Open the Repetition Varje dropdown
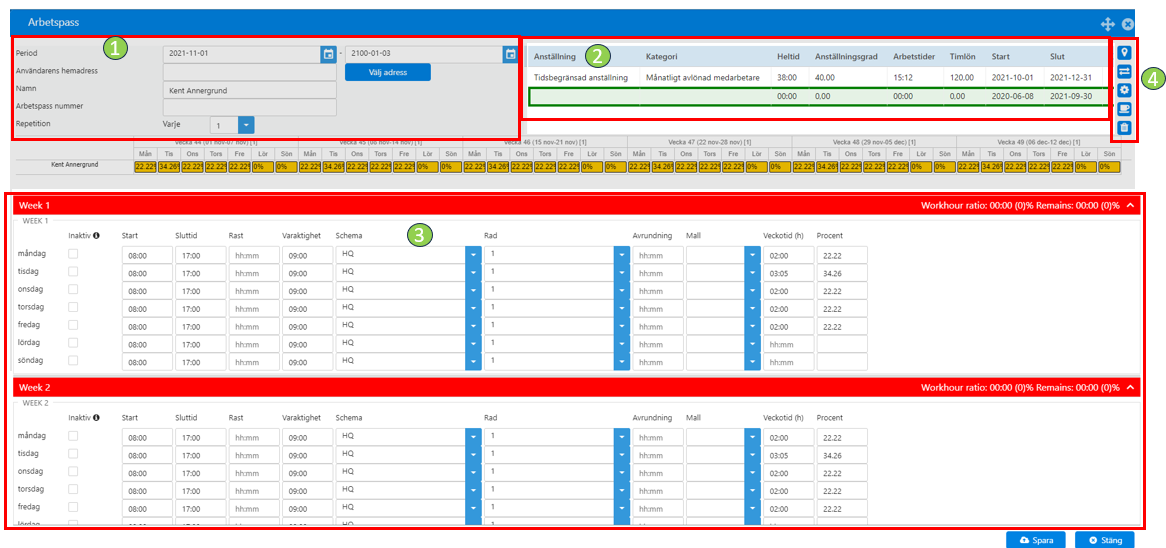Viewport: 1166px width, 548px height. click(247, 124)
